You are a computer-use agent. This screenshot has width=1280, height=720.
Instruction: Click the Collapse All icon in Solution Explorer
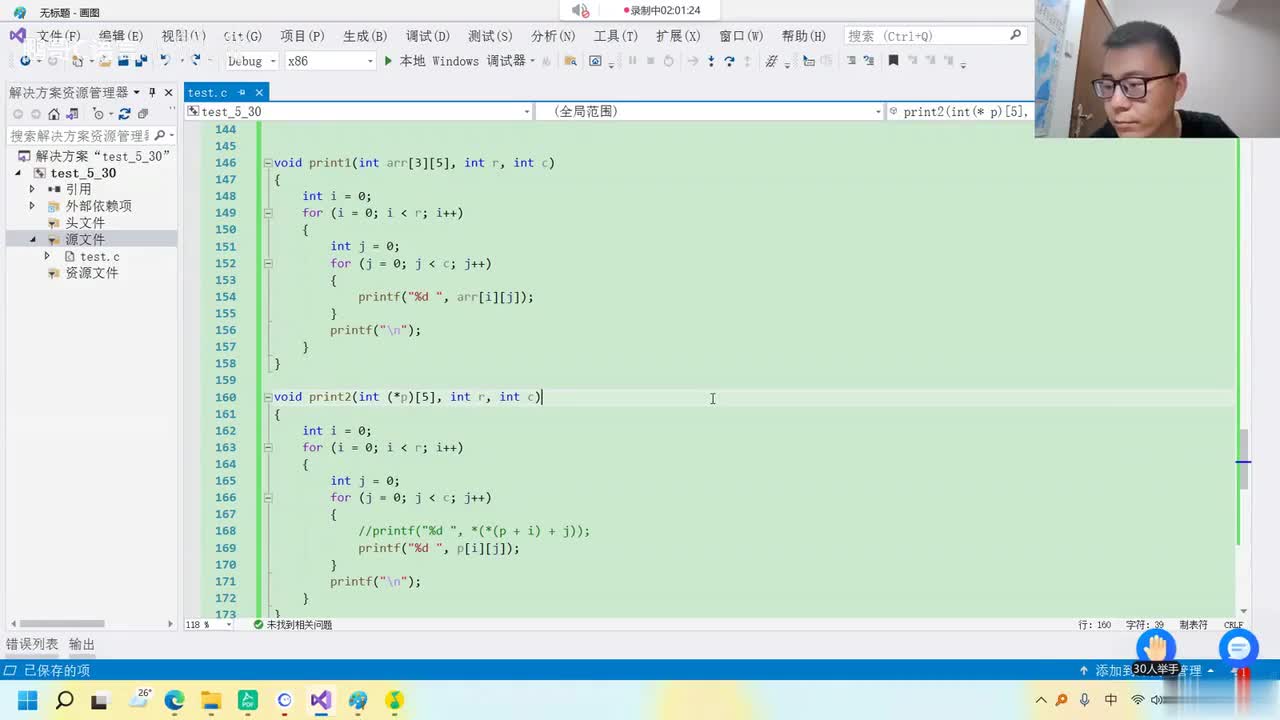pos(143,114)
